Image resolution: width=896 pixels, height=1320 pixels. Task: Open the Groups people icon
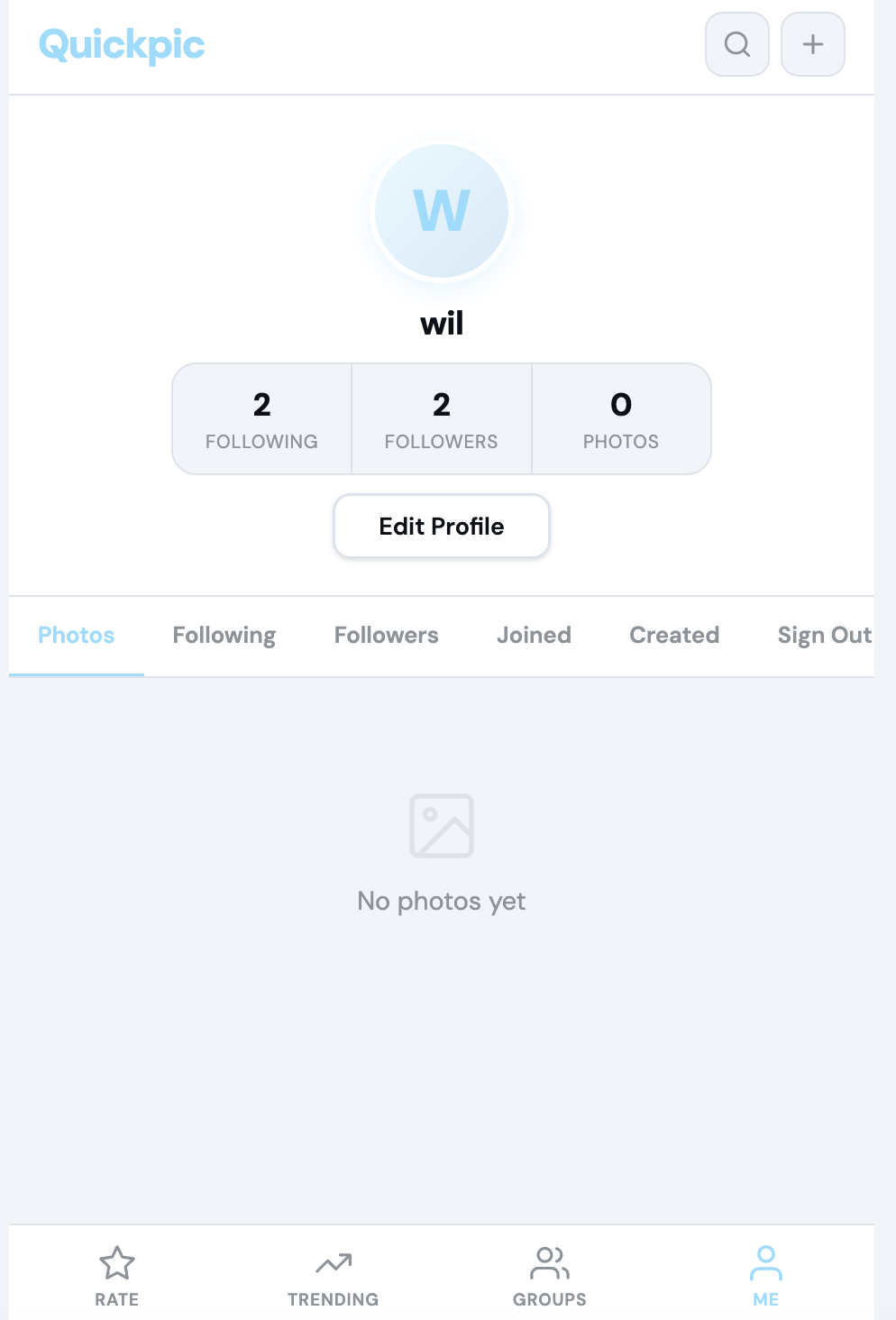click(x=550, y=1263)
